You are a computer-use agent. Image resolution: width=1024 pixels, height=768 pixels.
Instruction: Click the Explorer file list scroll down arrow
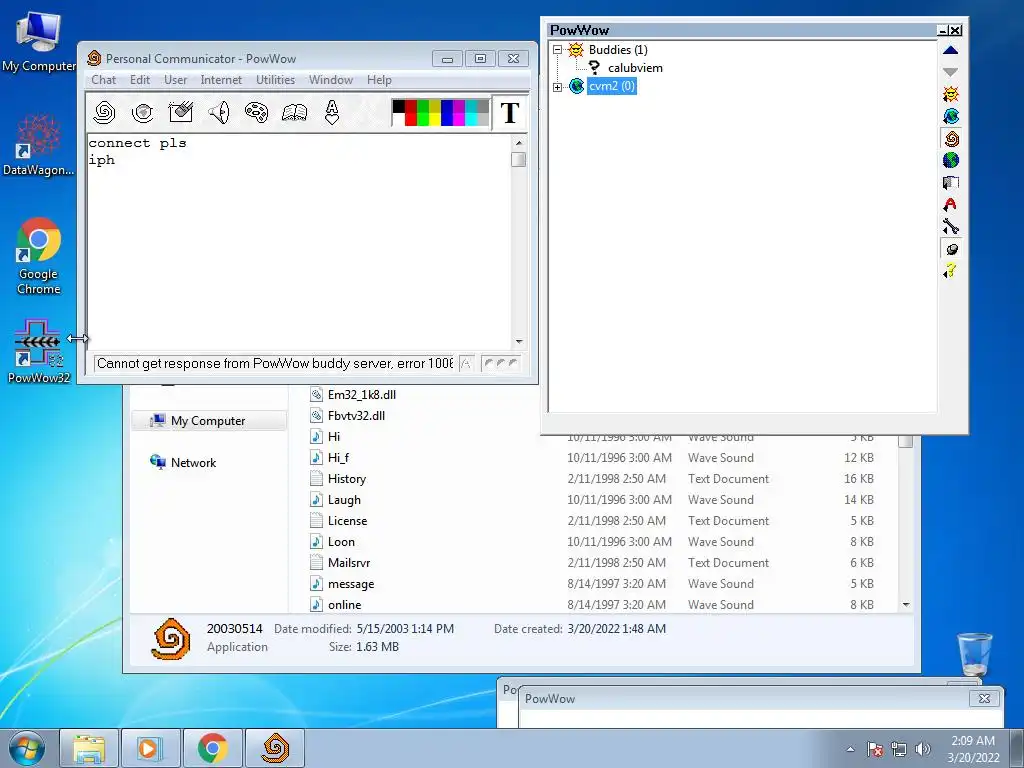(906, 605)
